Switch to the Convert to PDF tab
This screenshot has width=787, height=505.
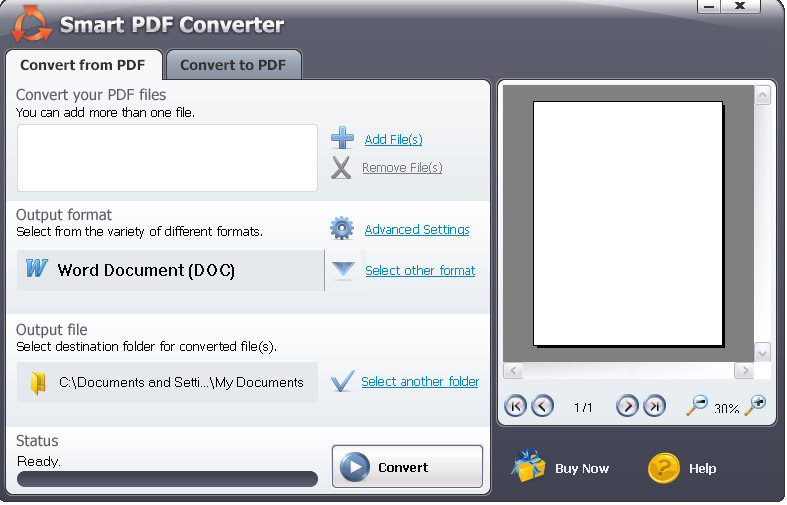(233, 65)
